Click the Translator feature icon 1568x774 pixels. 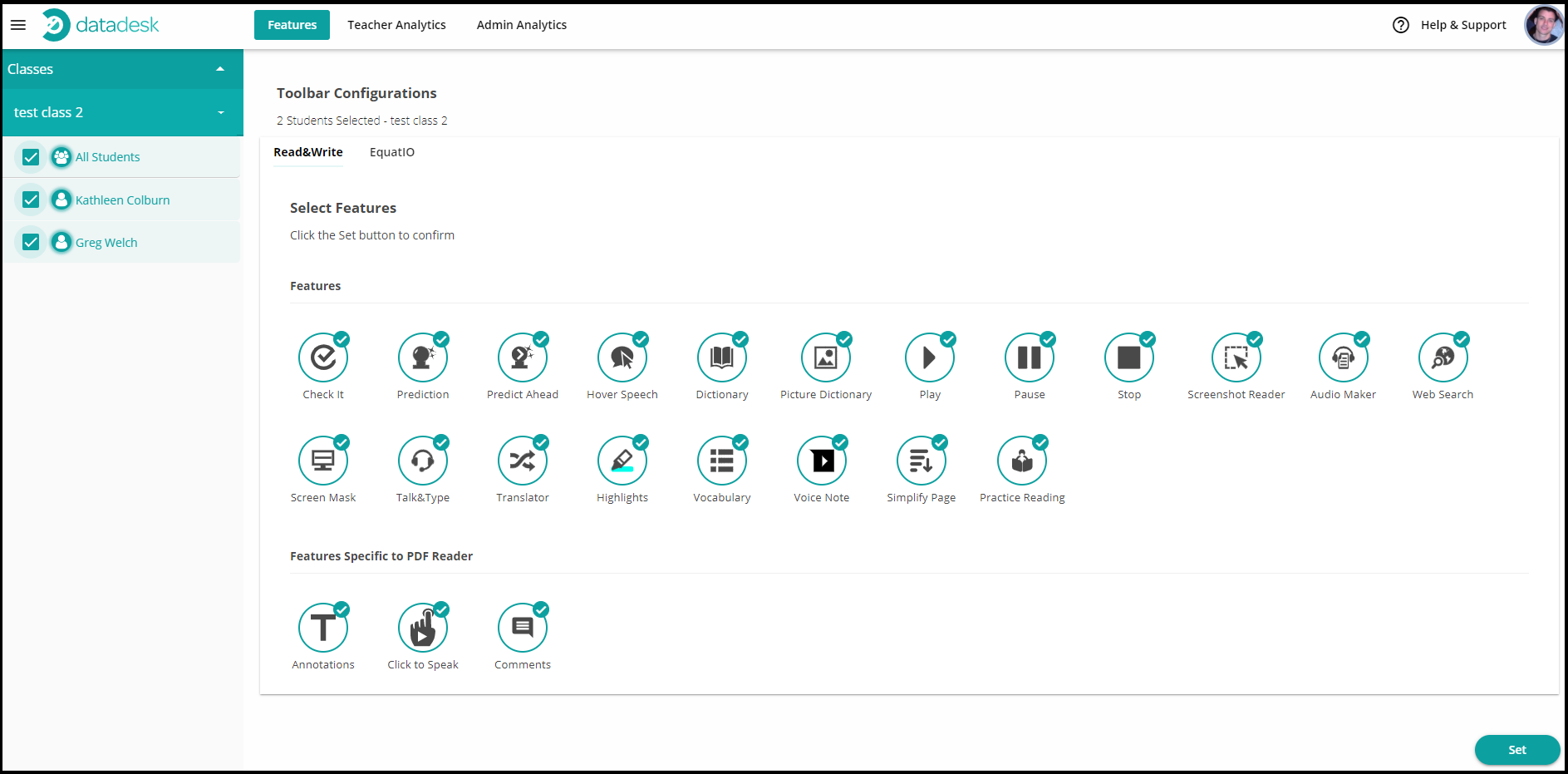point(523,461)
